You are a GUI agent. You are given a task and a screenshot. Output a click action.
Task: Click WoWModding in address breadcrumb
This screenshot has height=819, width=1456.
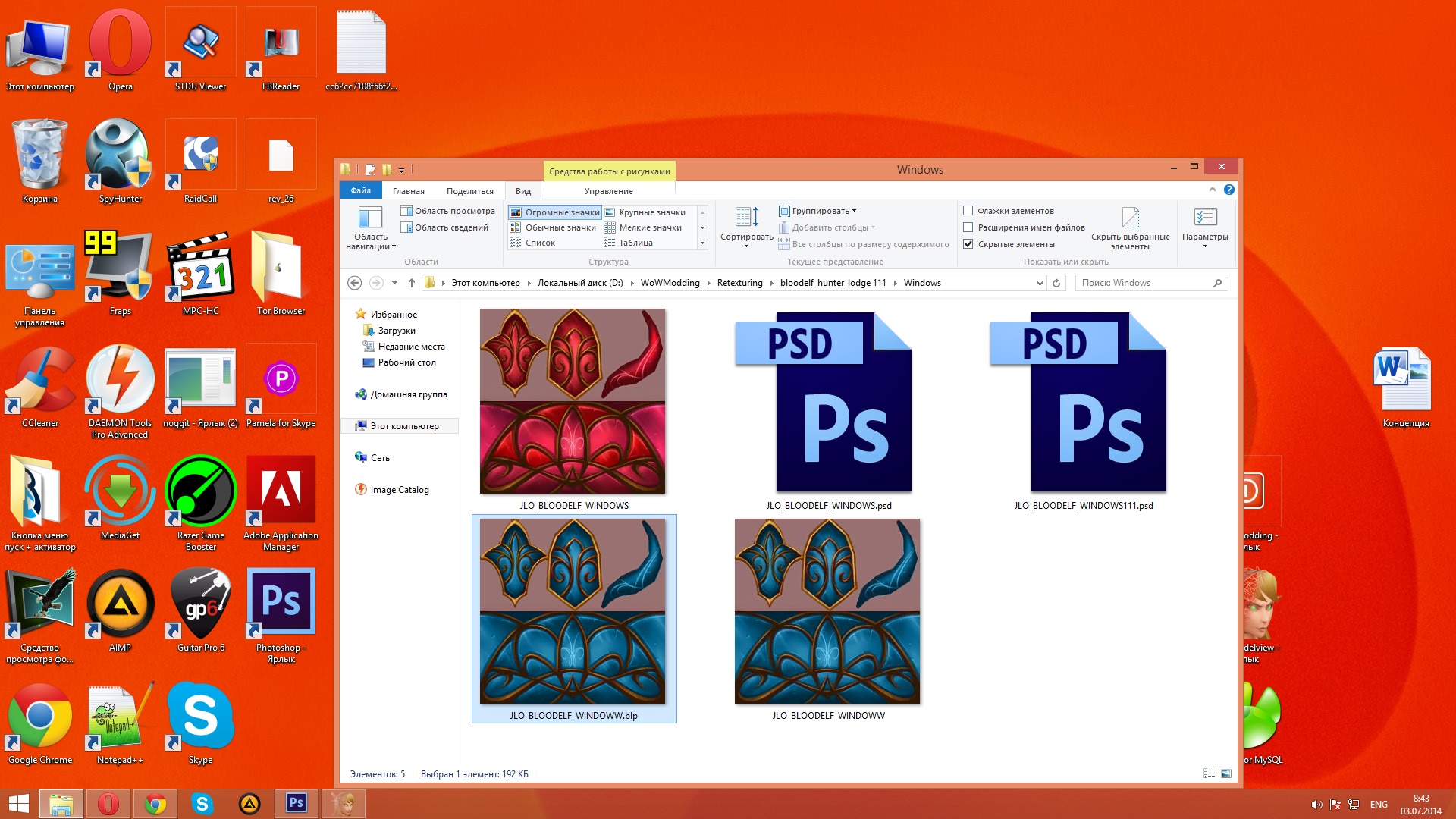point(670,283)
